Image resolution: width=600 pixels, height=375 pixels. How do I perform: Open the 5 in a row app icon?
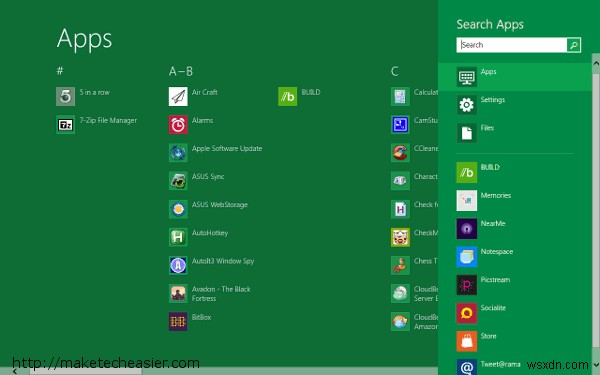[x=65, y=96]
